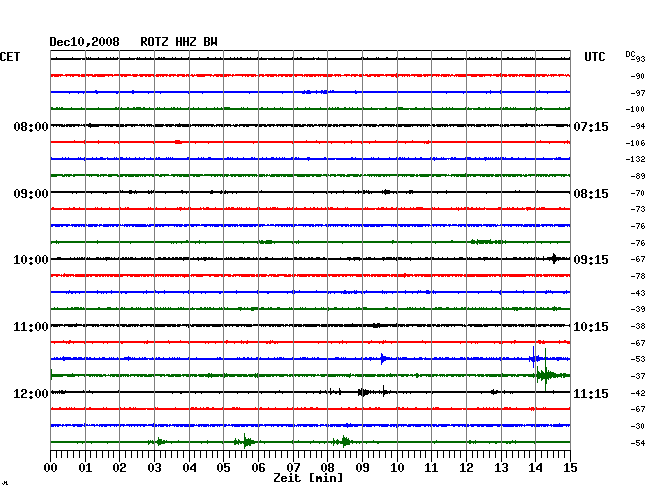Select the DC offset value -78
This screenshot has height=494, width=650.
click(638, 276)
